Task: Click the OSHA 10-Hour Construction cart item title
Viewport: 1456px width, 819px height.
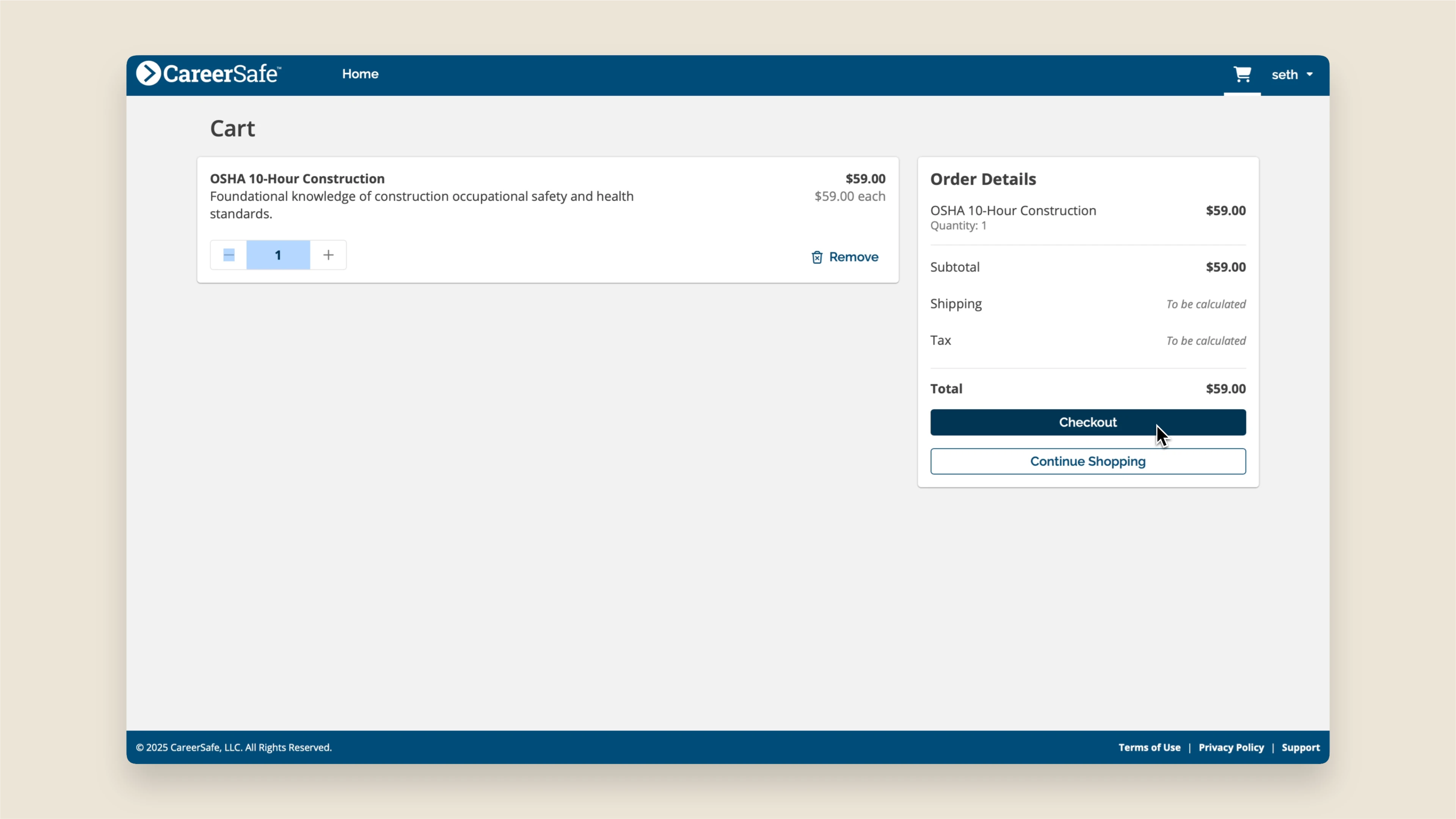Action: point(297,179)
